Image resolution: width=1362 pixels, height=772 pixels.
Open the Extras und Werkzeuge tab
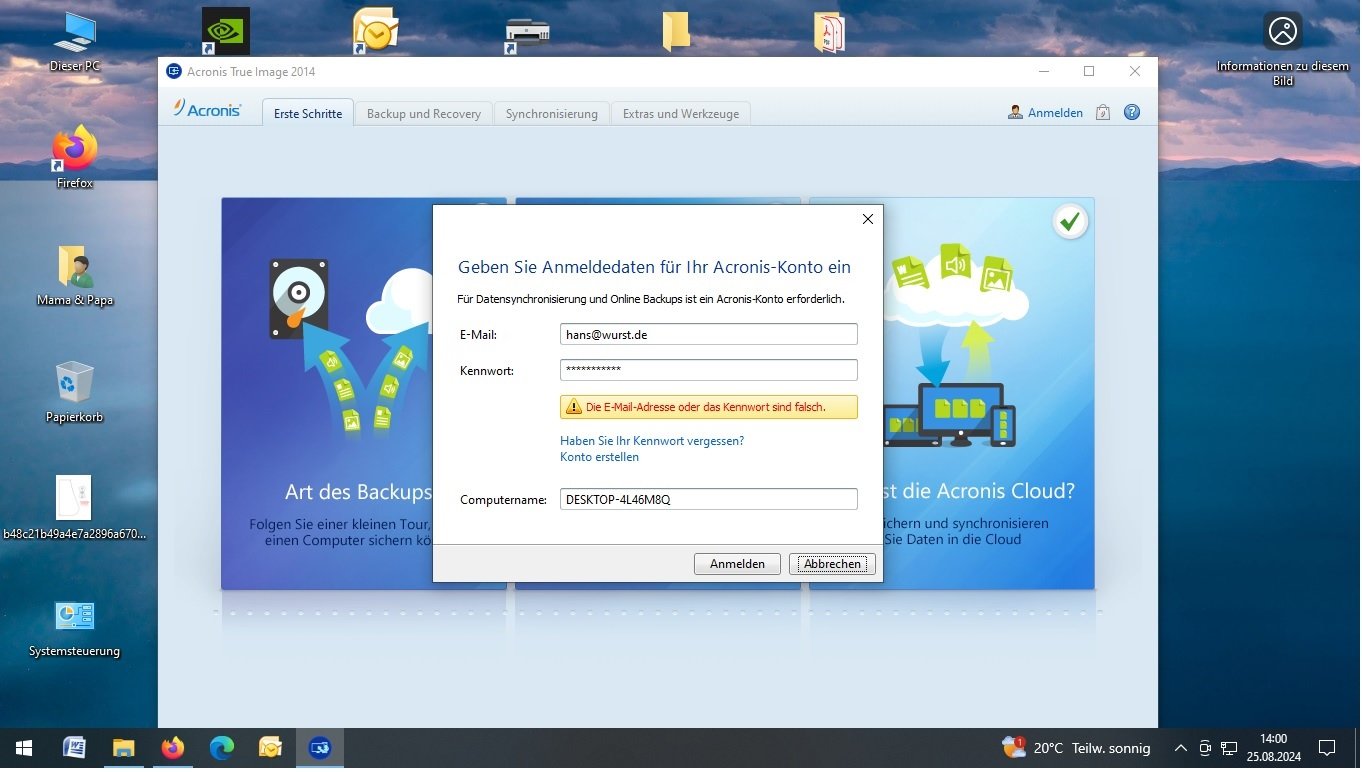(681, 113)
